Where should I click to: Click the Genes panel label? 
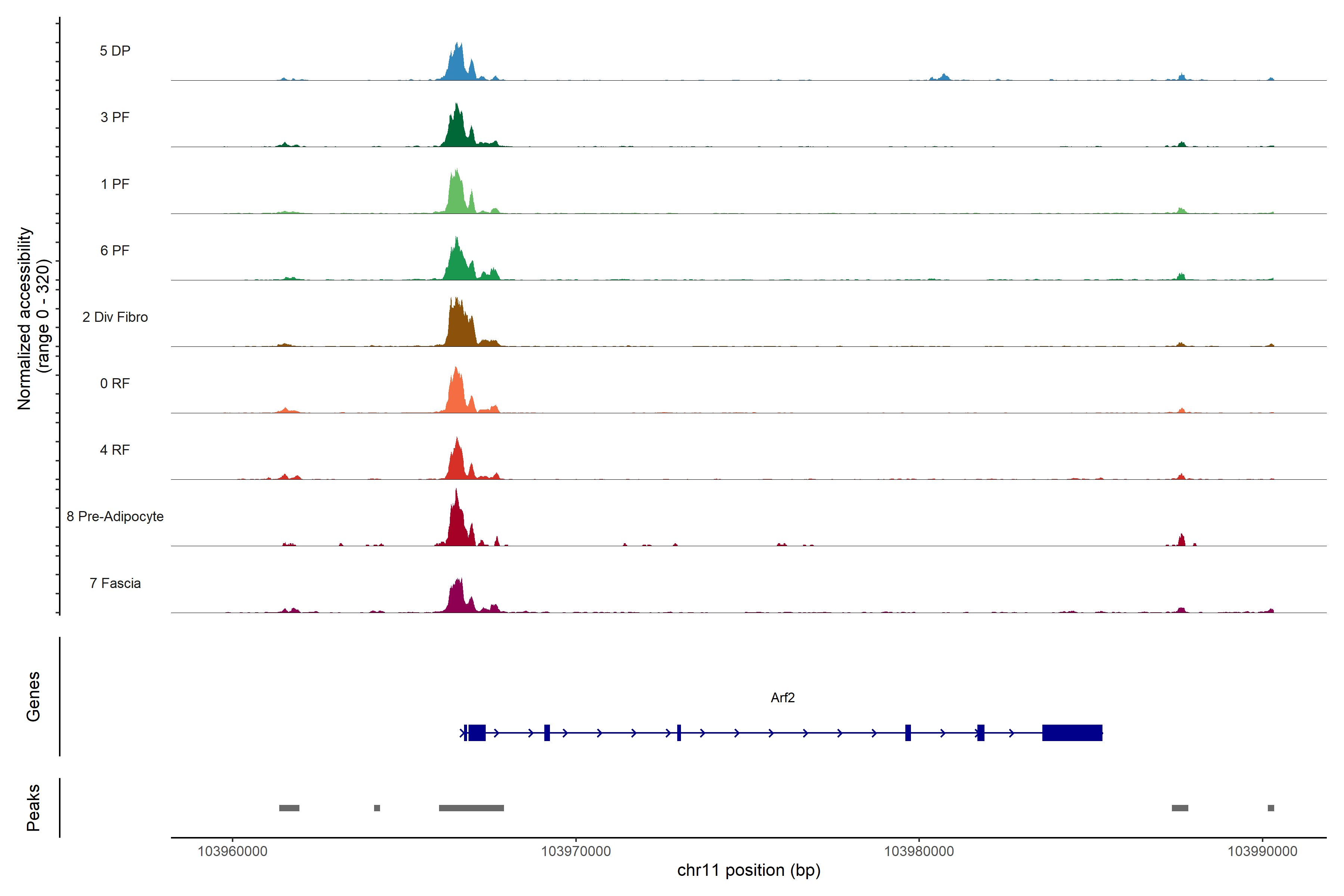tap(33, 697)
